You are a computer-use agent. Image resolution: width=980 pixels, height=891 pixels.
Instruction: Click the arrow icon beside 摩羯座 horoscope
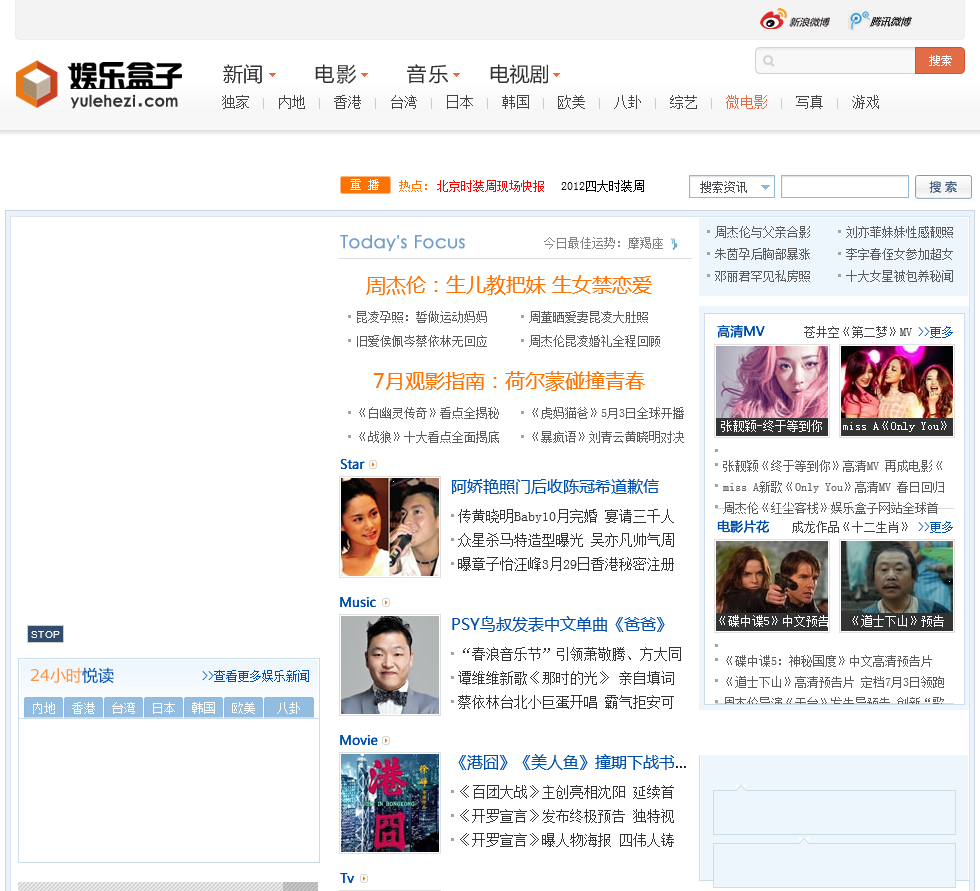[x=674, y=243]
